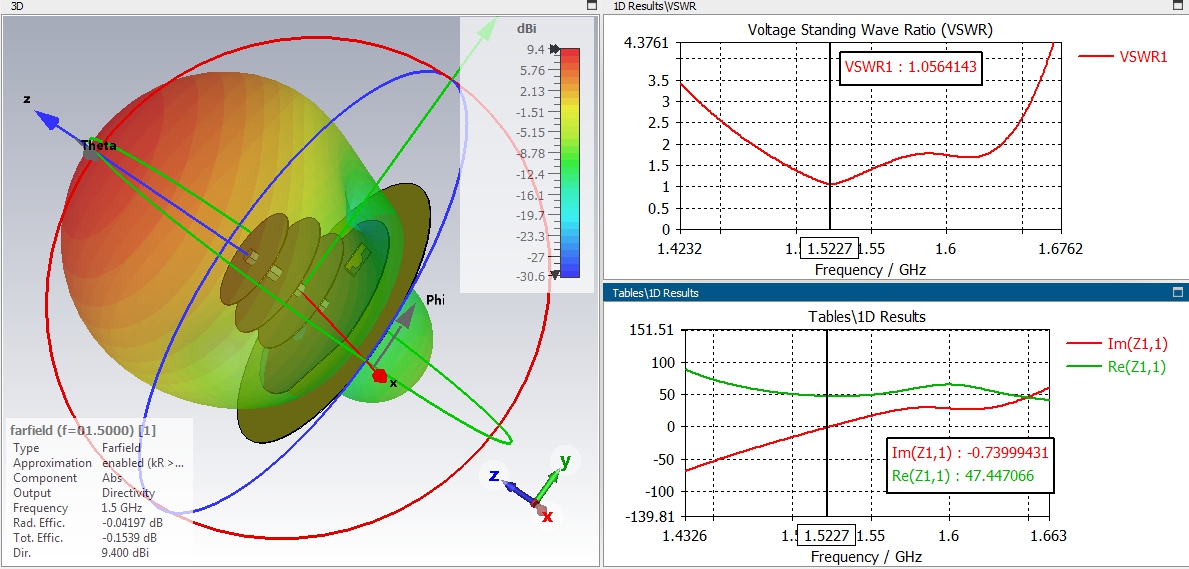Click the 1.5227 marker label in impedance plot
Screen dimensions: 1189x569
coord(827,536)
